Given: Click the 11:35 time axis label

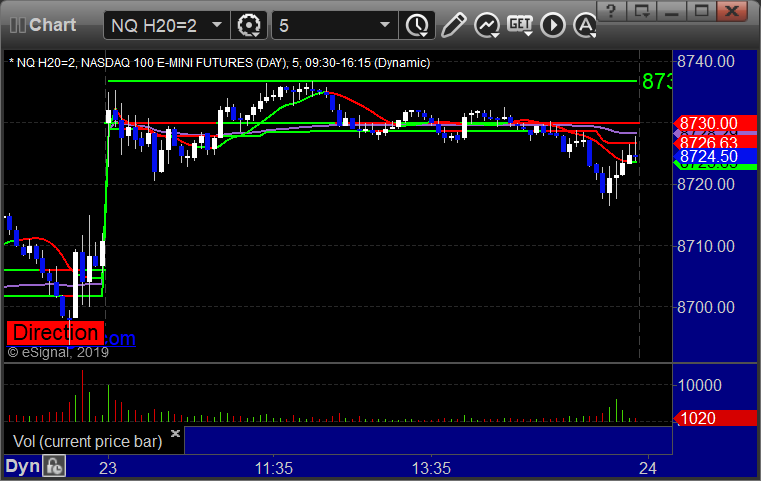Looking at the screenshot, I should pyautogui.click(x=273, y=467).
